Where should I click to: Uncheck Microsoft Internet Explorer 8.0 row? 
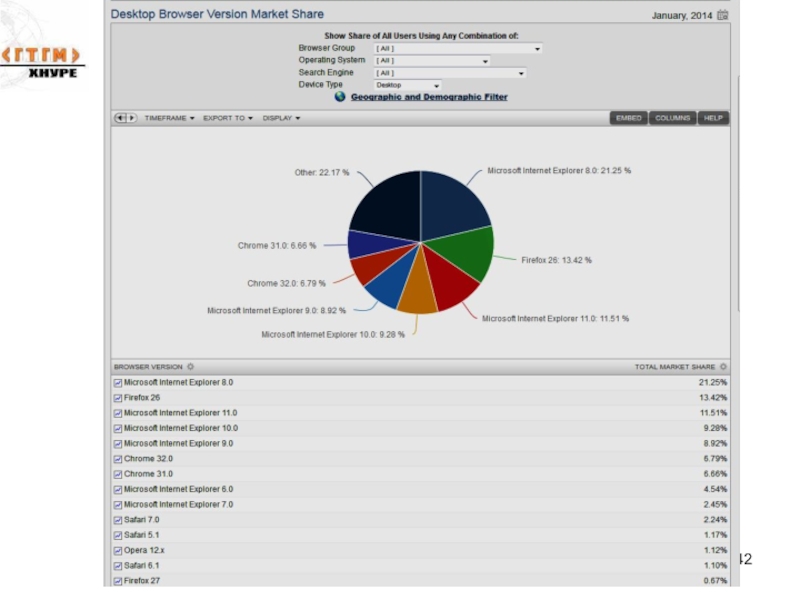point(118,383)
